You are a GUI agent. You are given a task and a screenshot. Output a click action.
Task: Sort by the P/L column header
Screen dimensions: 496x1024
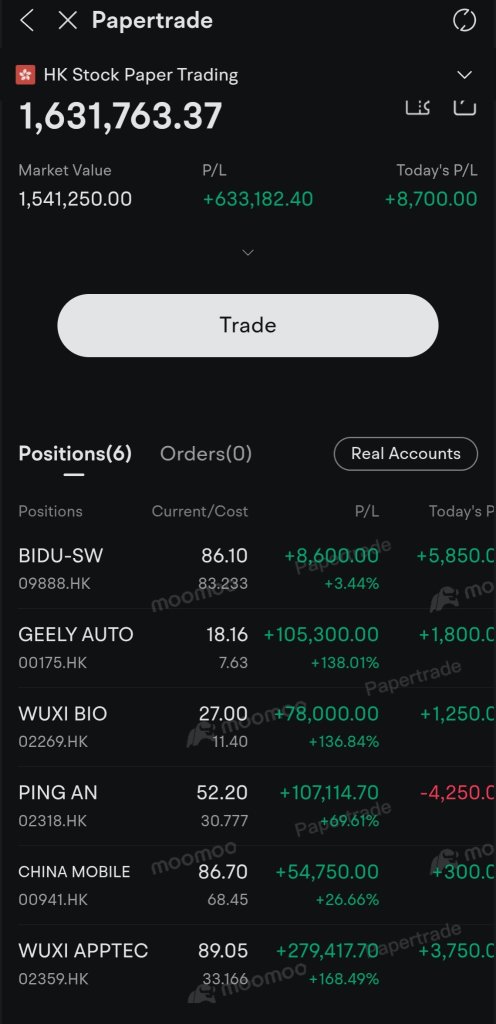coord(367,511)
